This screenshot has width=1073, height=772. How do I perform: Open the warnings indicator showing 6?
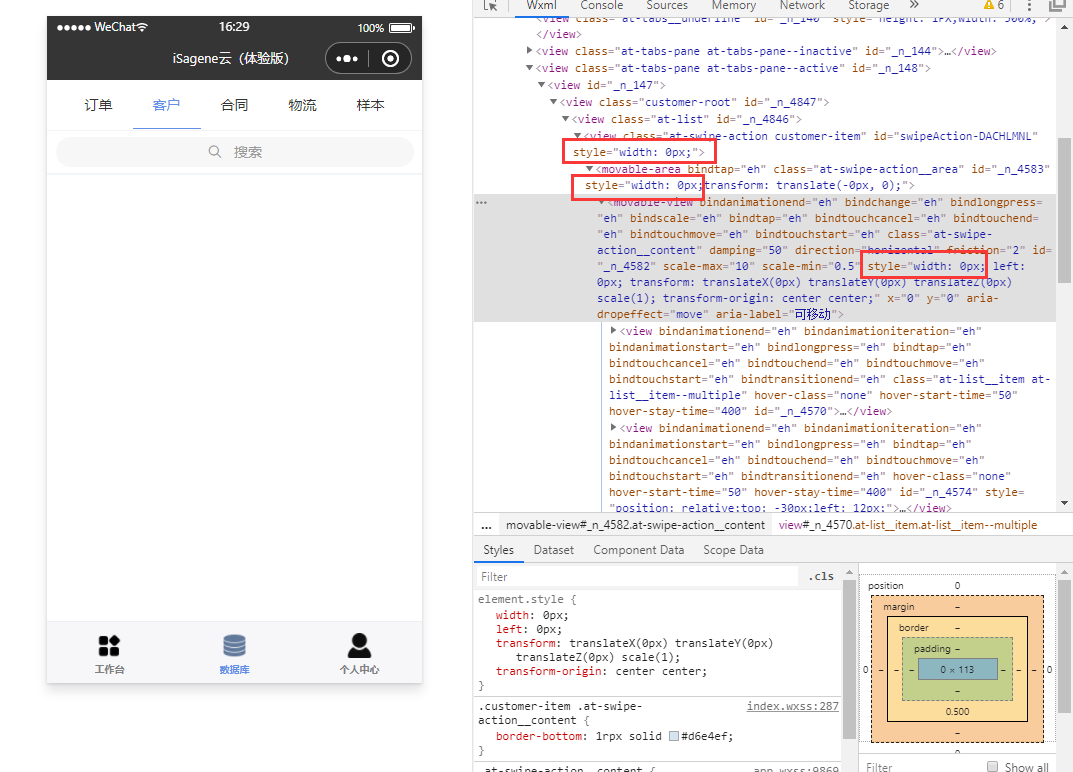993,5
